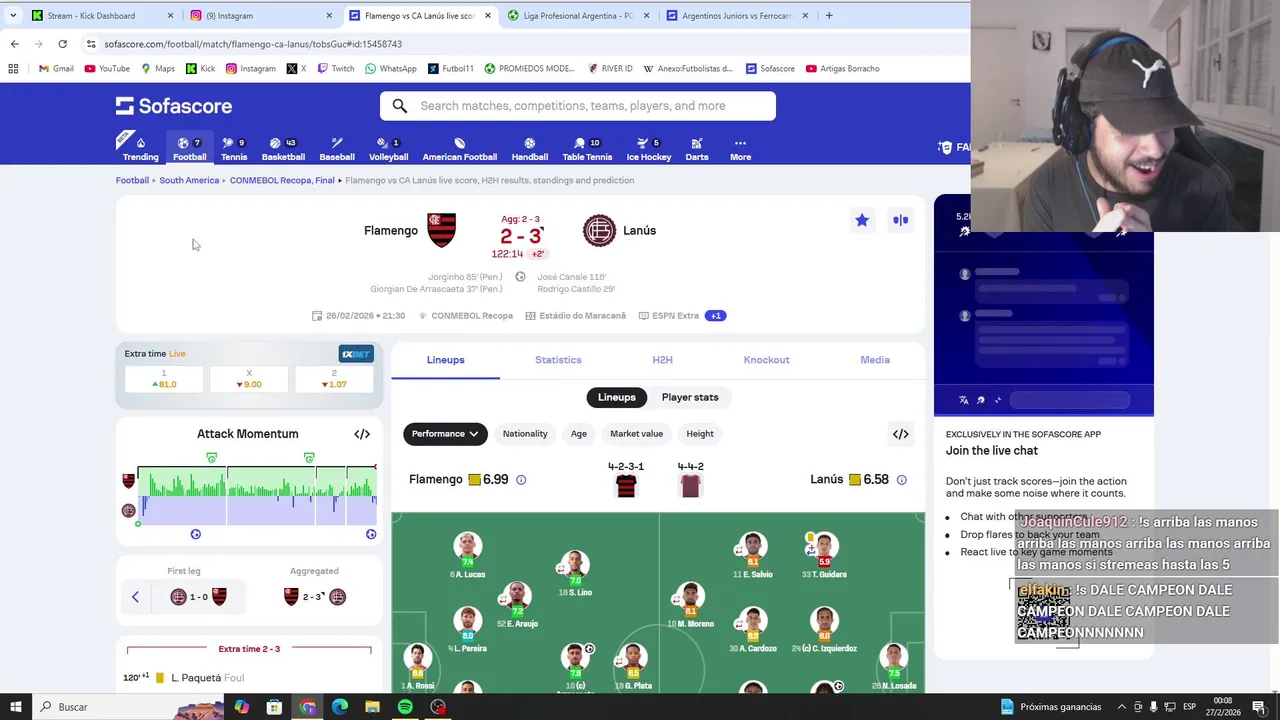The image size is (1280, 720).
Task: Open the Futbol11 bookmark
Action: click(451, 69)
